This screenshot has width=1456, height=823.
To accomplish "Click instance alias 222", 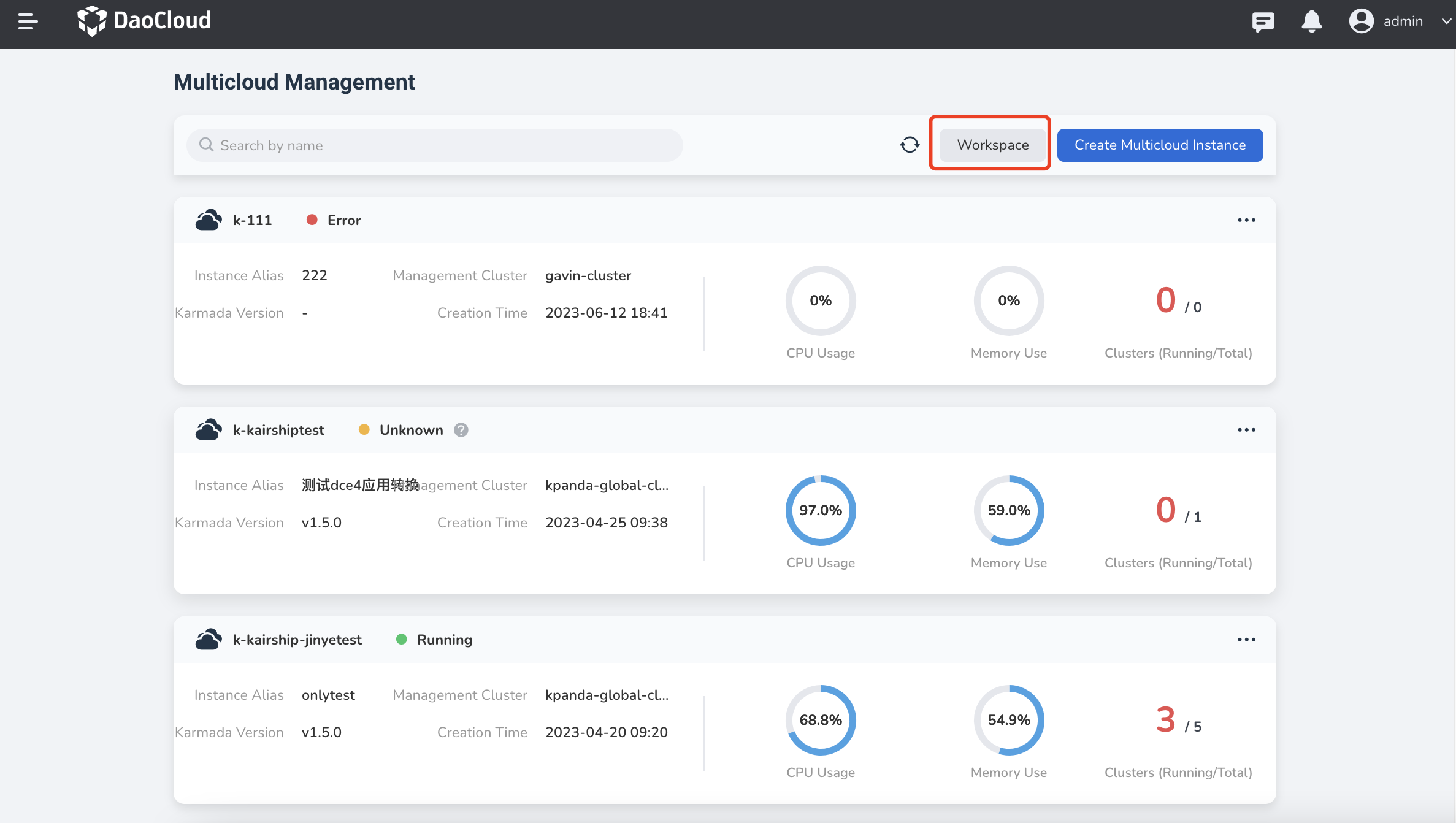I will click(315, 275).
